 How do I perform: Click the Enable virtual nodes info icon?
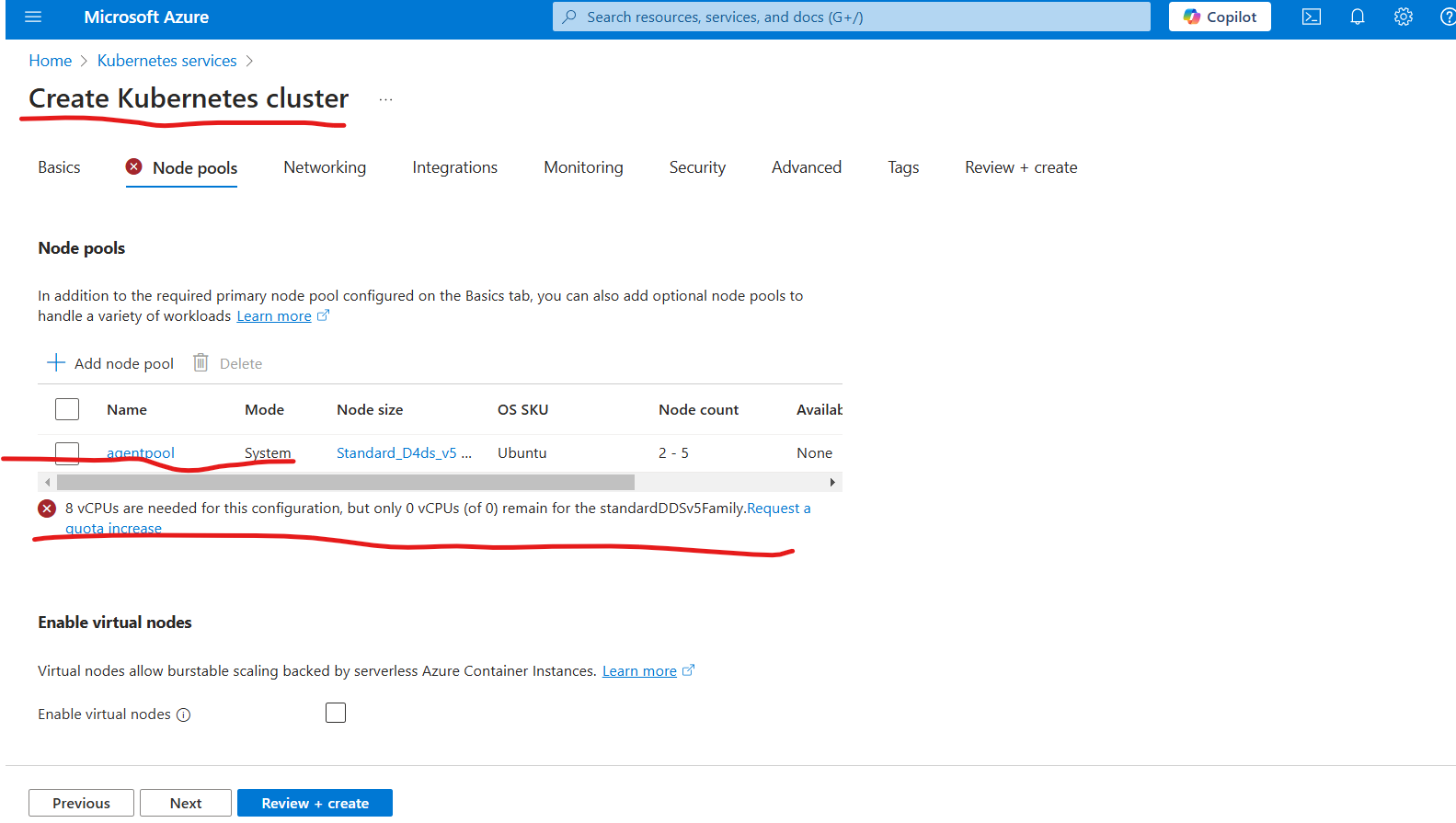(x=184, y=715)
